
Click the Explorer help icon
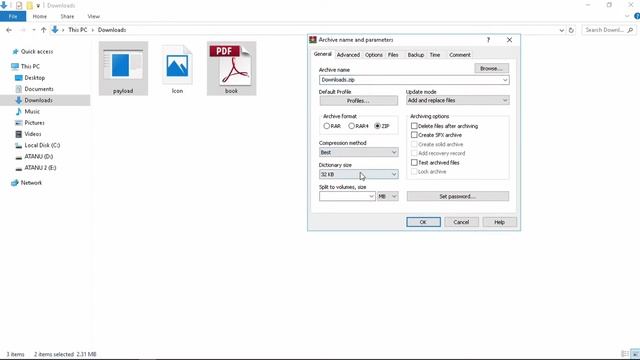click(x=637, y=16)
